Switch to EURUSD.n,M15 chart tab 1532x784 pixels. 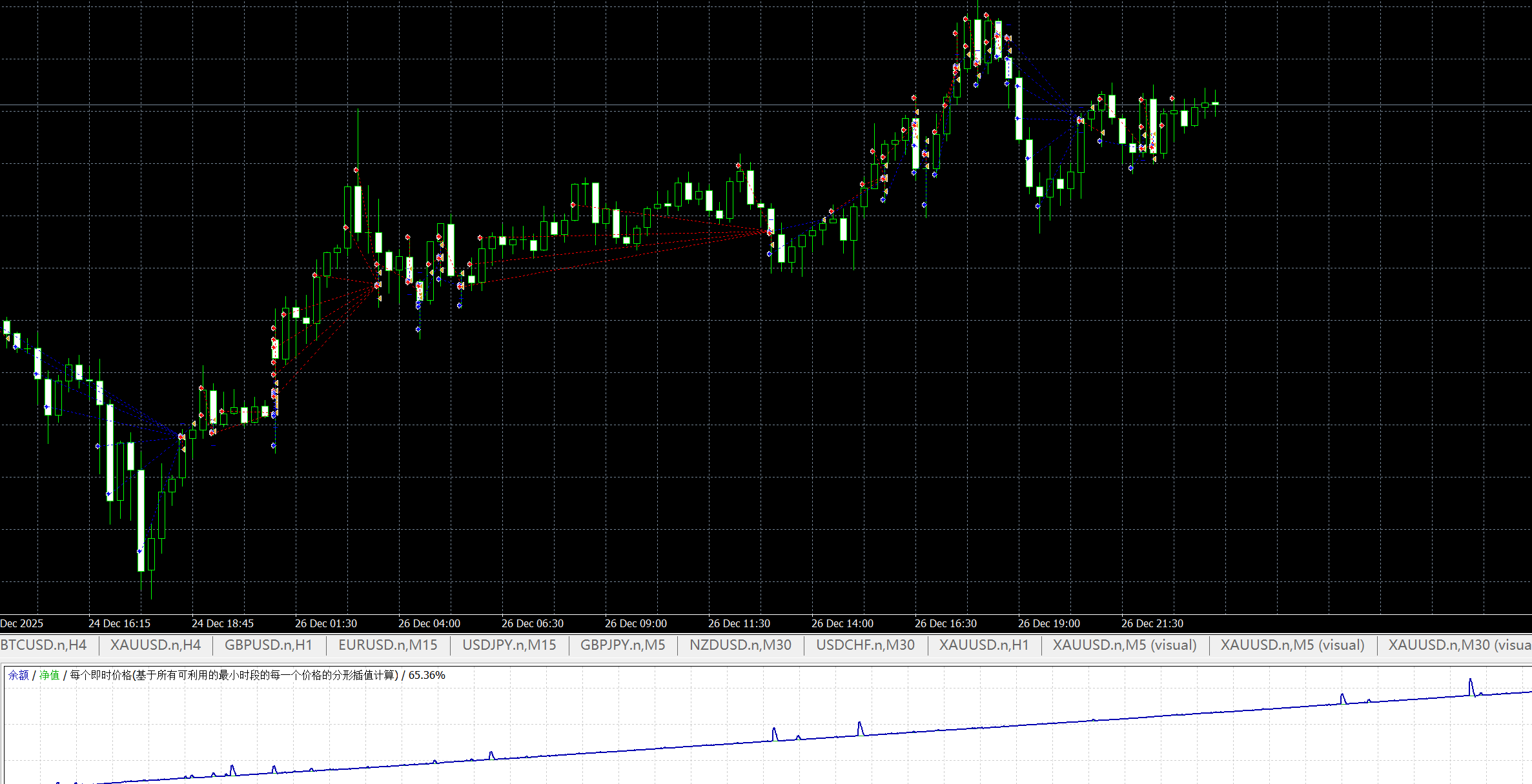click(388, 645)
